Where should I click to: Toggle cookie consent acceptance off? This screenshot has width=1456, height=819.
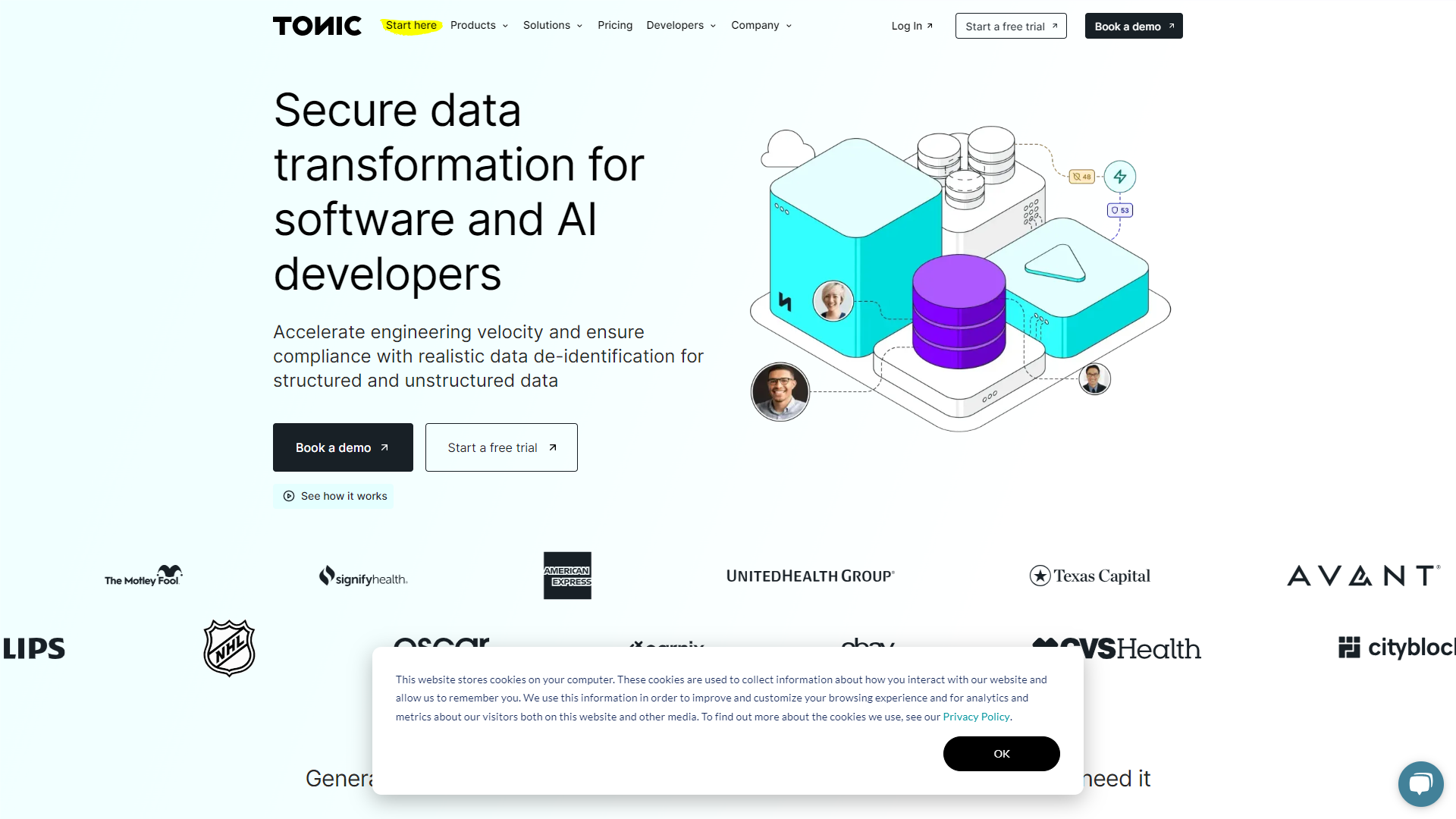[x=1001, y=753]
